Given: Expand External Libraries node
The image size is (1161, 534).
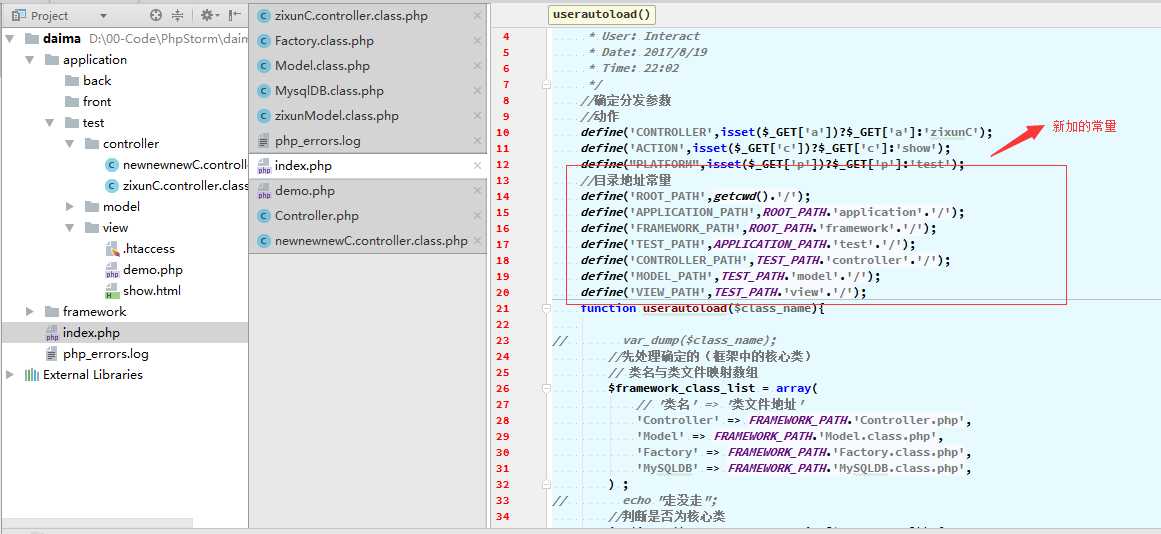Looking at the screenshot, I should [x=10, y=375].
